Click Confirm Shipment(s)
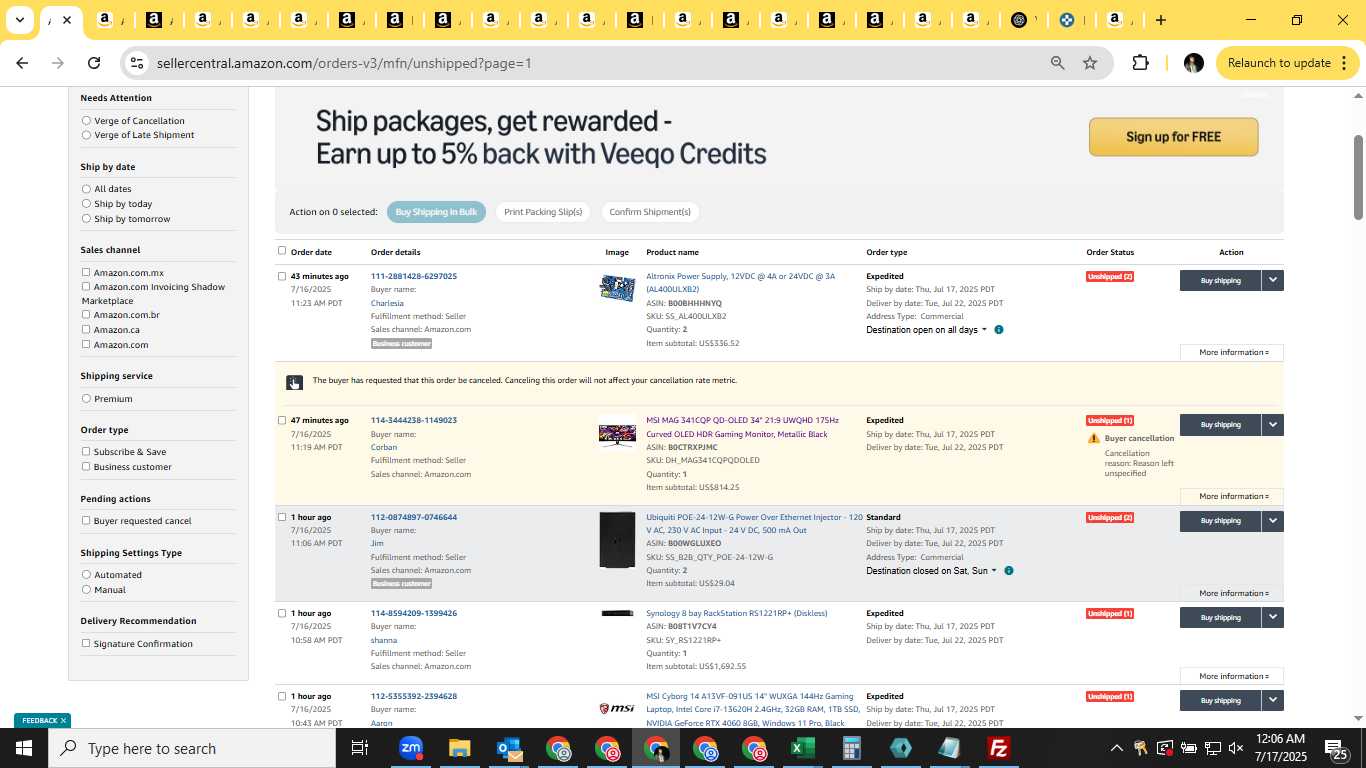 point(650,212)
